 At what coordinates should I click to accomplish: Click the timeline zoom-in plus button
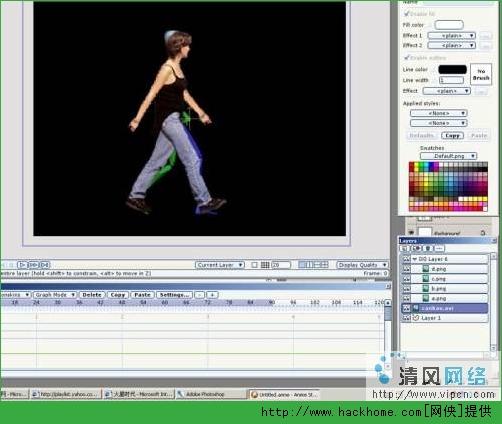click(212, 295)
